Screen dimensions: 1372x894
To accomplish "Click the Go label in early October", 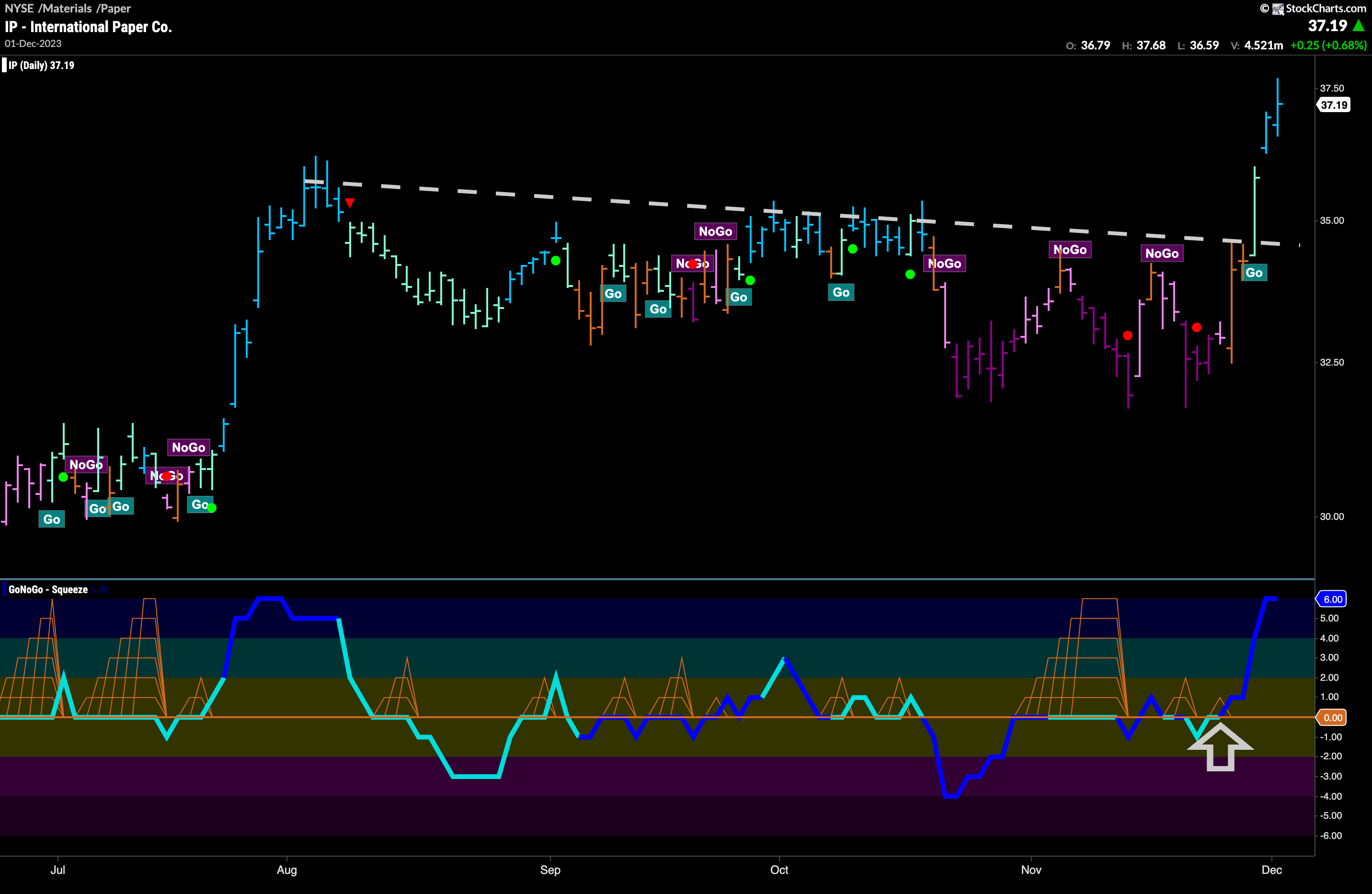I will [x=841, y=292].
